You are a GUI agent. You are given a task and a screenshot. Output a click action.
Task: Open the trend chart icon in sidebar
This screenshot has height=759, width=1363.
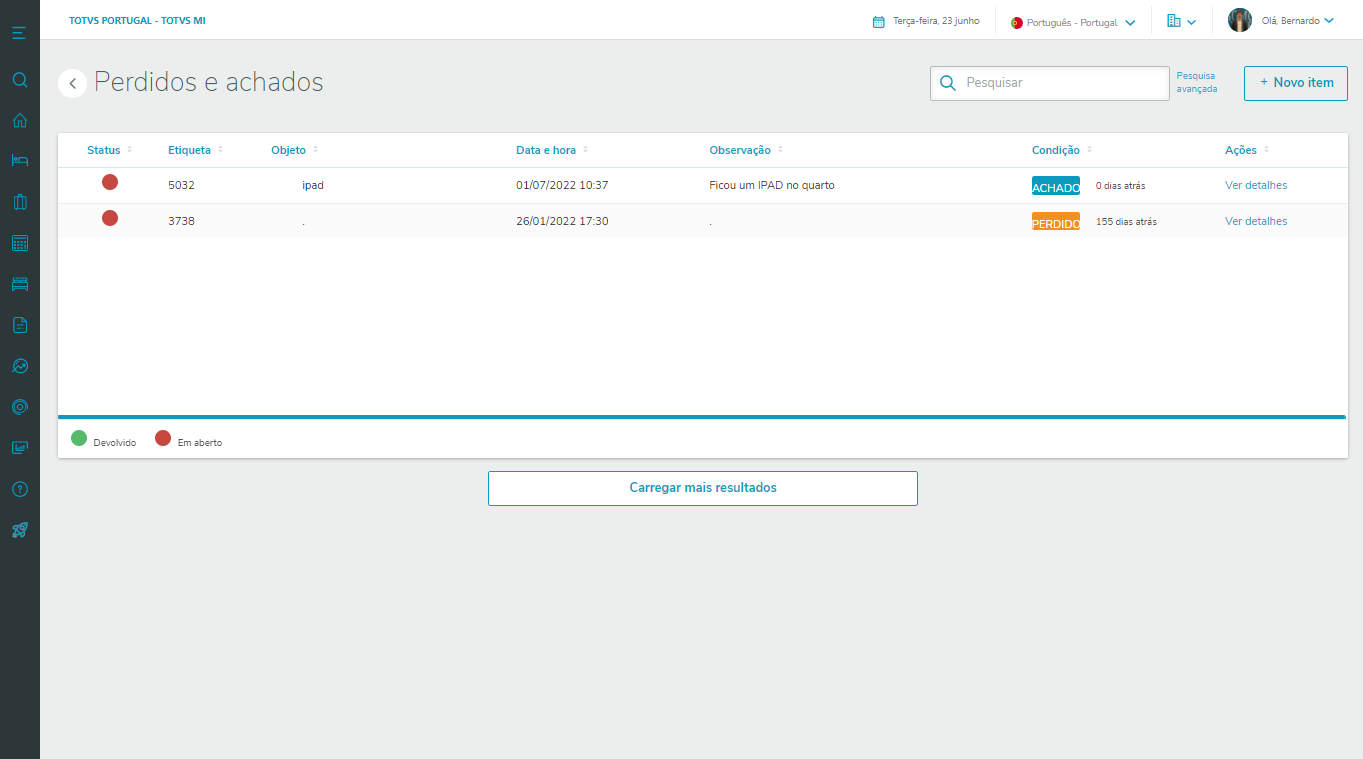pyautogui.click(x=19, y=366)
